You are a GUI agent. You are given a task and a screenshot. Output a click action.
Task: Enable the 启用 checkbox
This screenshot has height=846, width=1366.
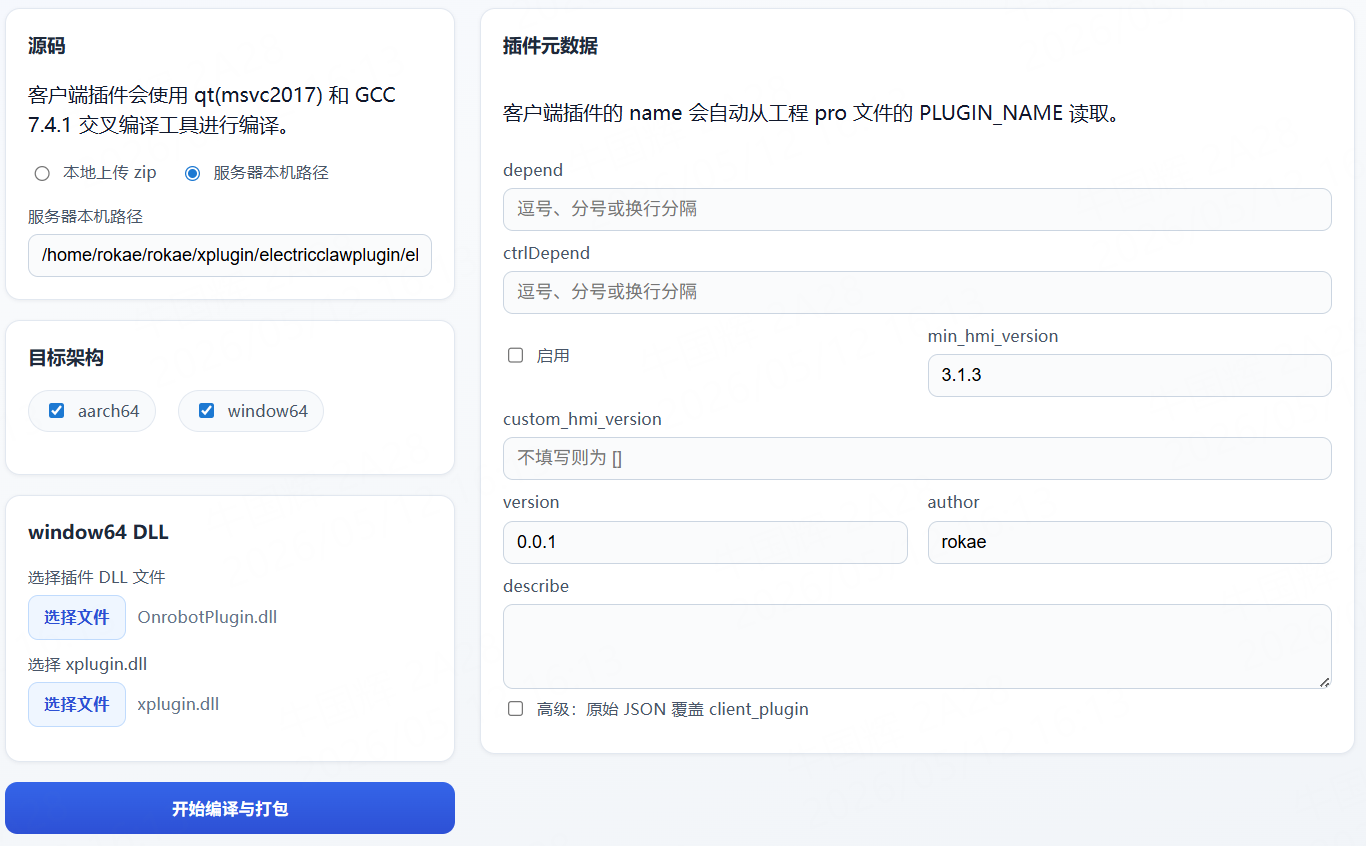pyautogui.click(x=516, y=355)
